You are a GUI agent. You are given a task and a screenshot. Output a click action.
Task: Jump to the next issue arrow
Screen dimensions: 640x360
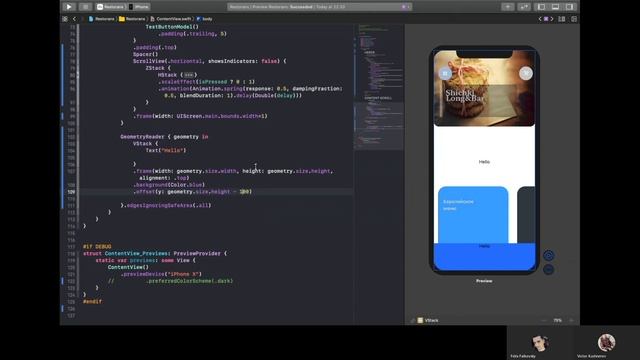coord(552,19)
